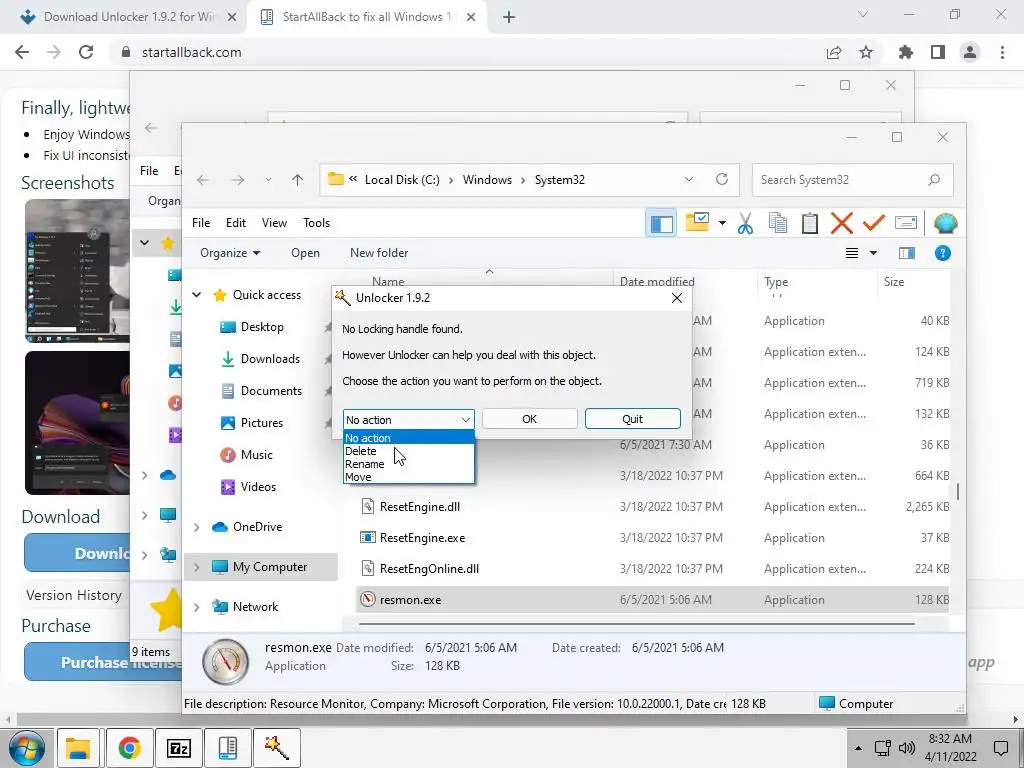
Task: Click the New folder button
Action: [379, 253]
